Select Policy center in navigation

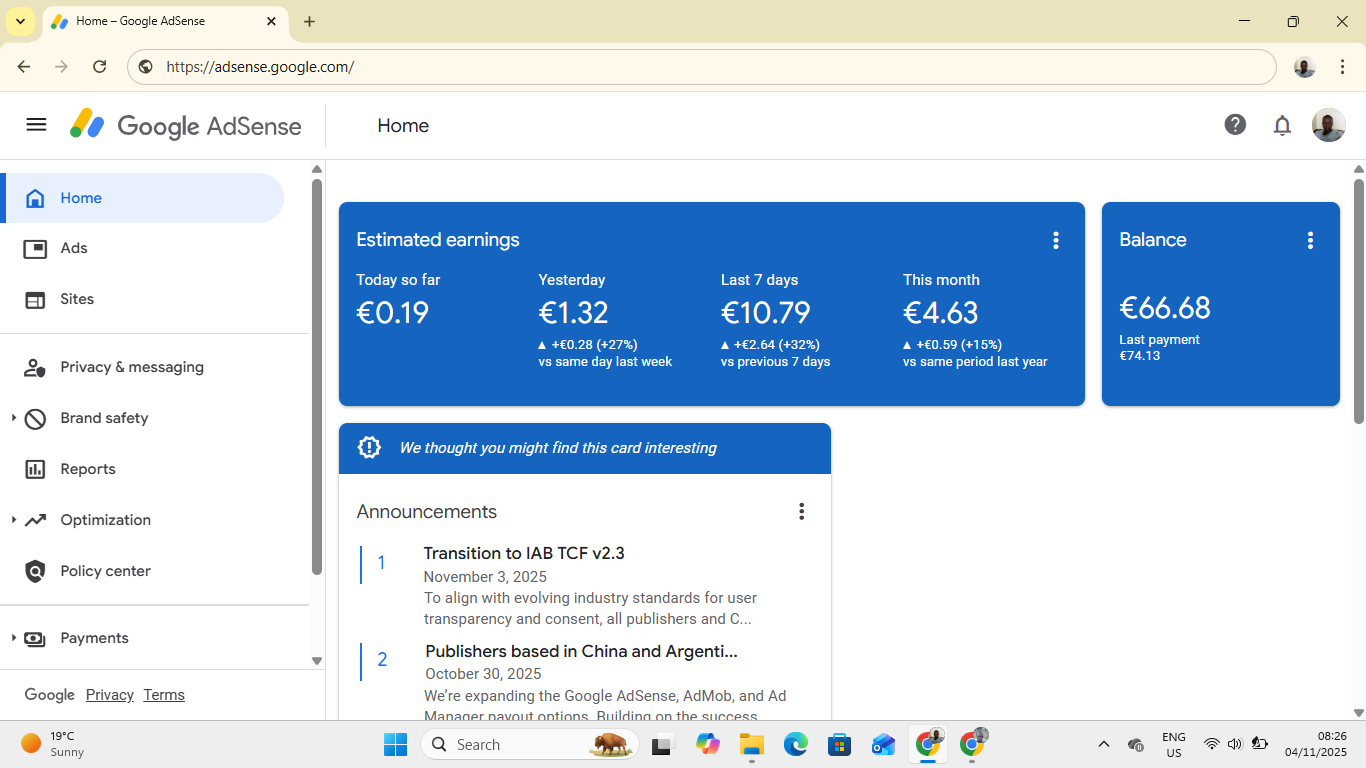pos(105,571)
